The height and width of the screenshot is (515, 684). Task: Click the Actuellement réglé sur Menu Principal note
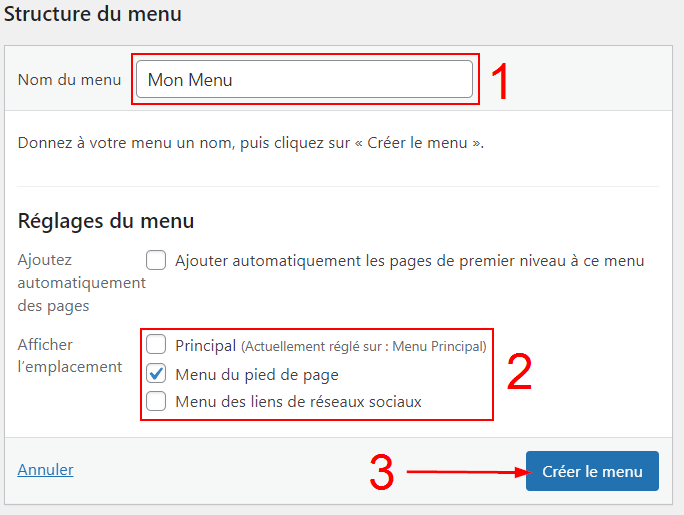point(363,347)
